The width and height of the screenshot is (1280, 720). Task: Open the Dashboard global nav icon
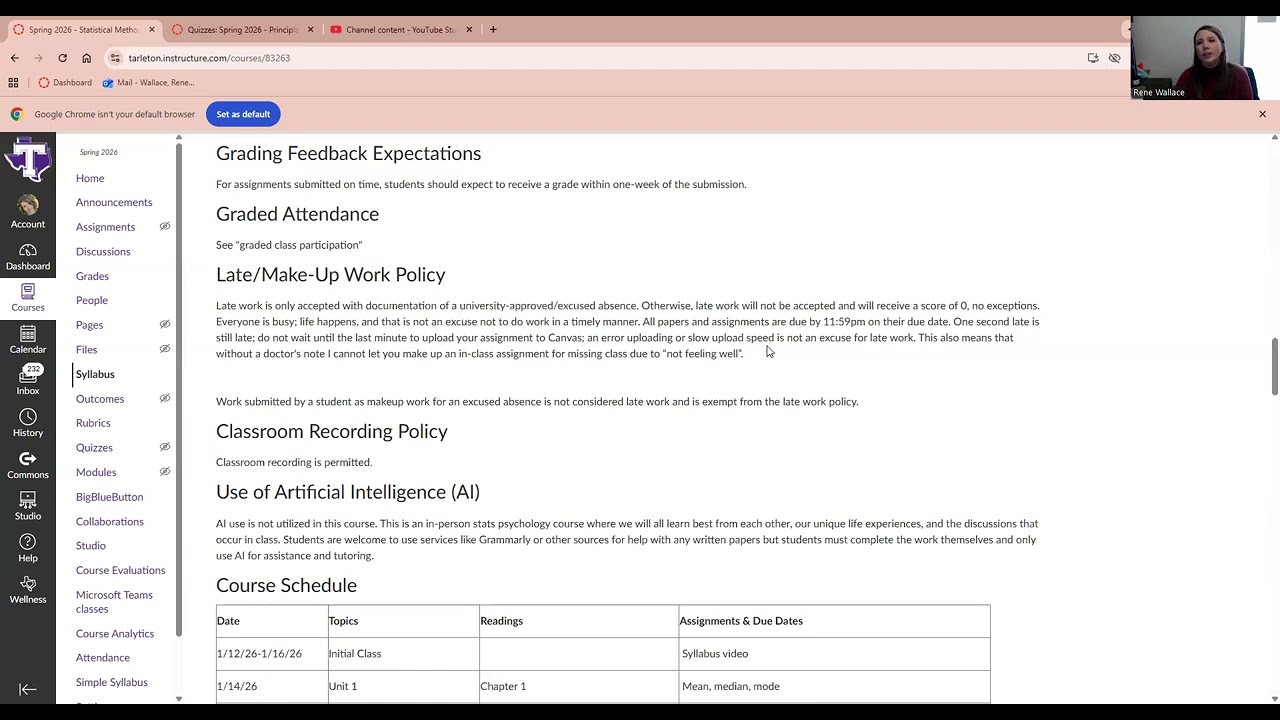28,256
